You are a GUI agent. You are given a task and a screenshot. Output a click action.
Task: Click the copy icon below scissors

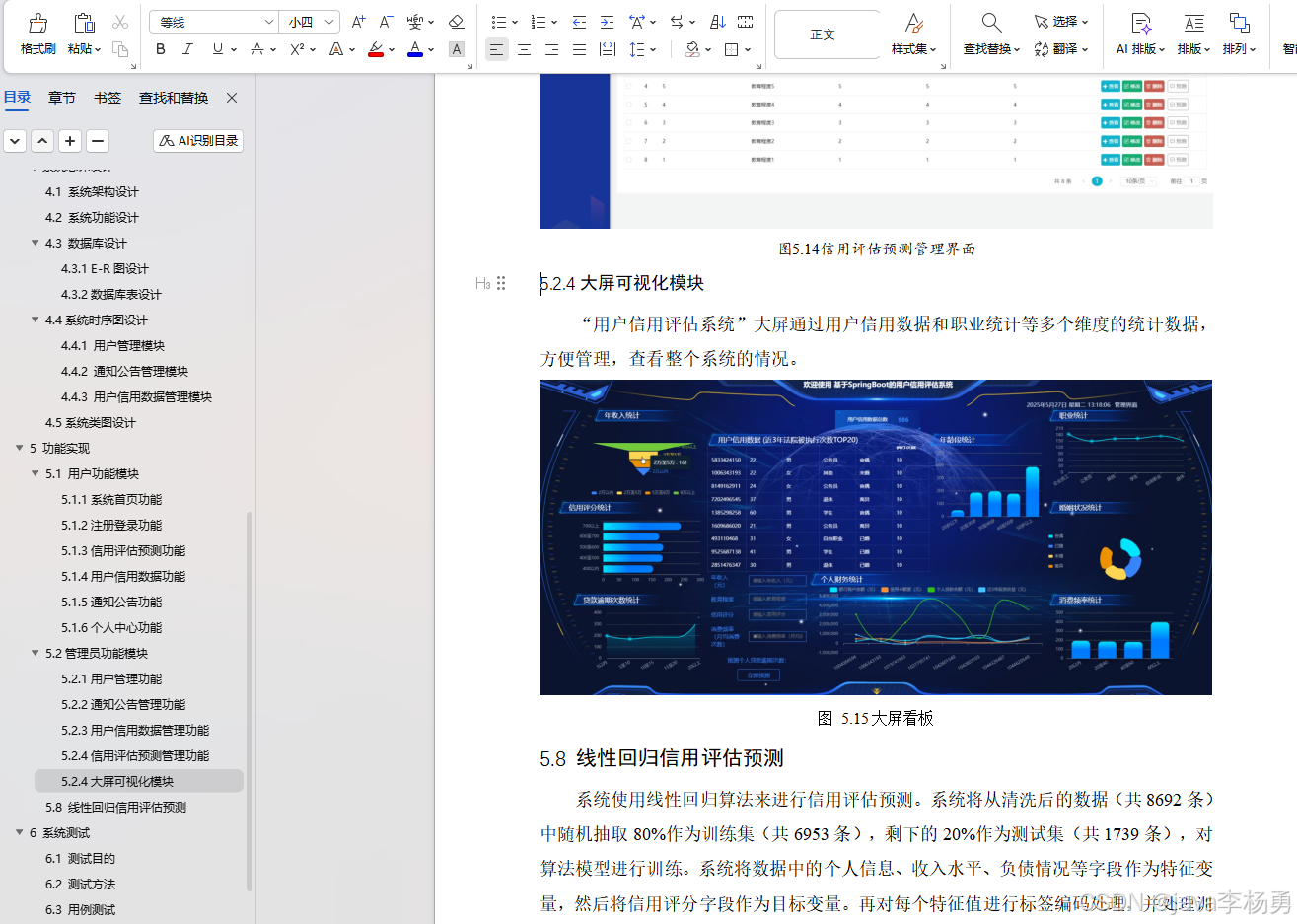point(120,49)
